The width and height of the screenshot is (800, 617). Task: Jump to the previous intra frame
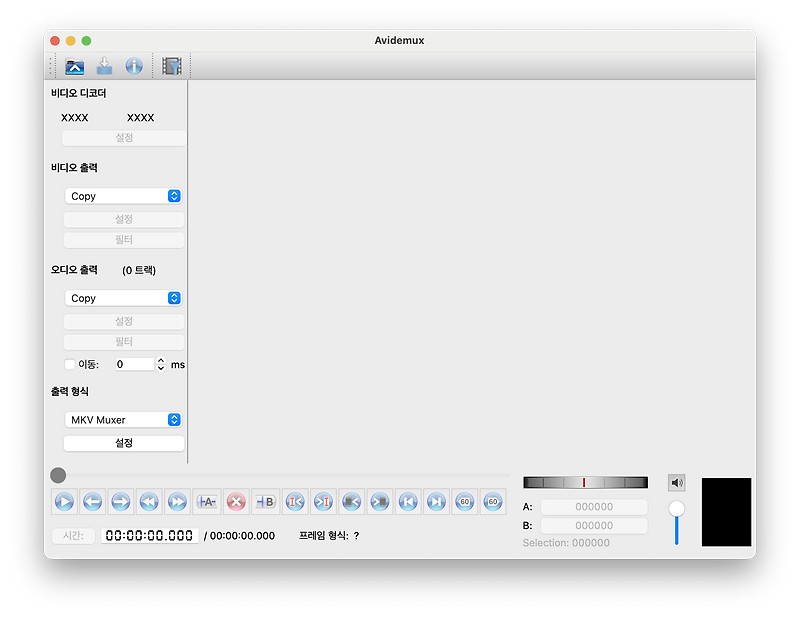(x=293, y=502)
